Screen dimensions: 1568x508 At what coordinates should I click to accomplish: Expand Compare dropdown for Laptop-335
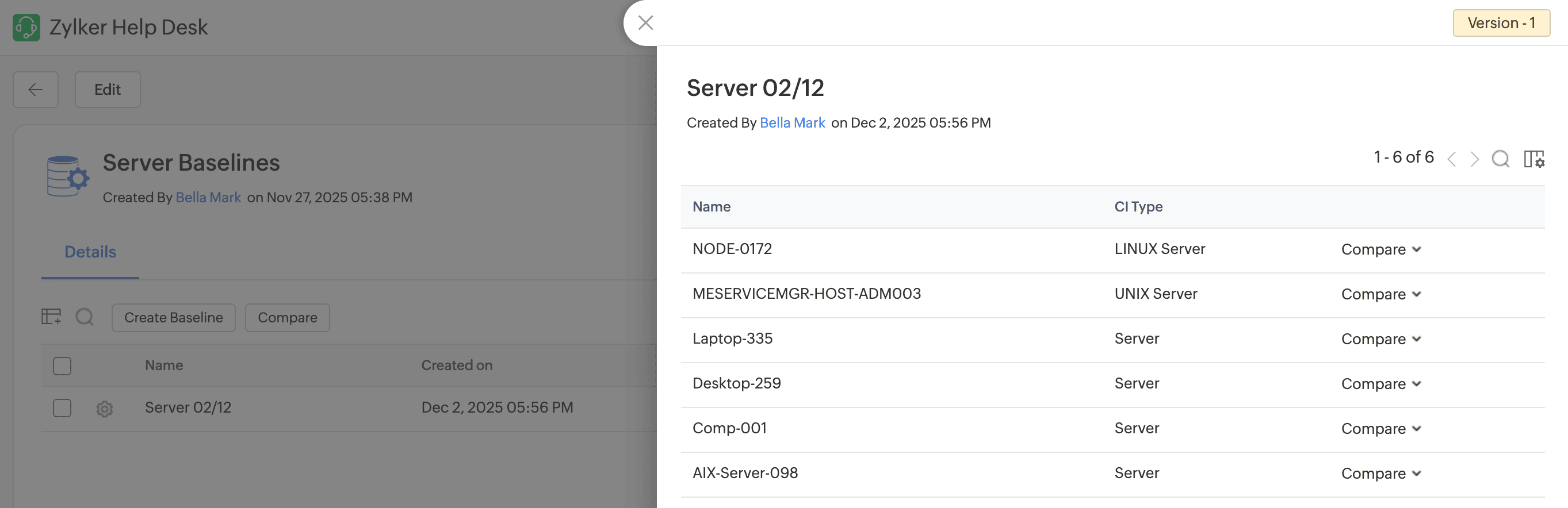tap(1380, 339)
